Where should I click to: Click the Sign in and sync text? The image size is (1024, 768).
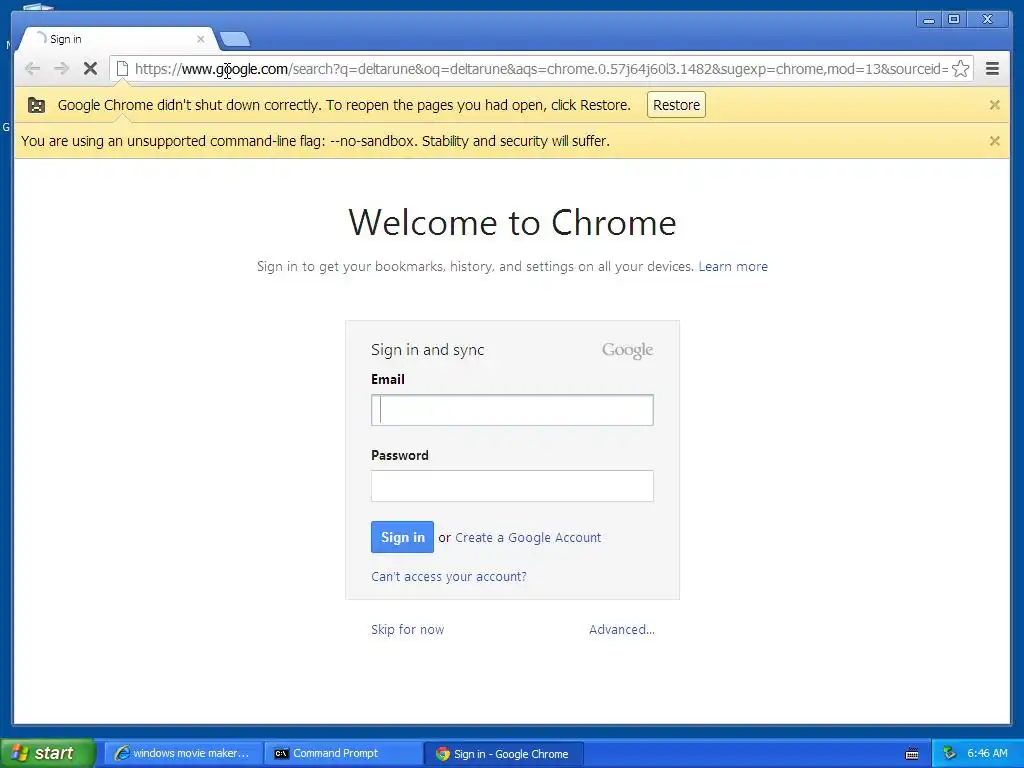(428, 350)
